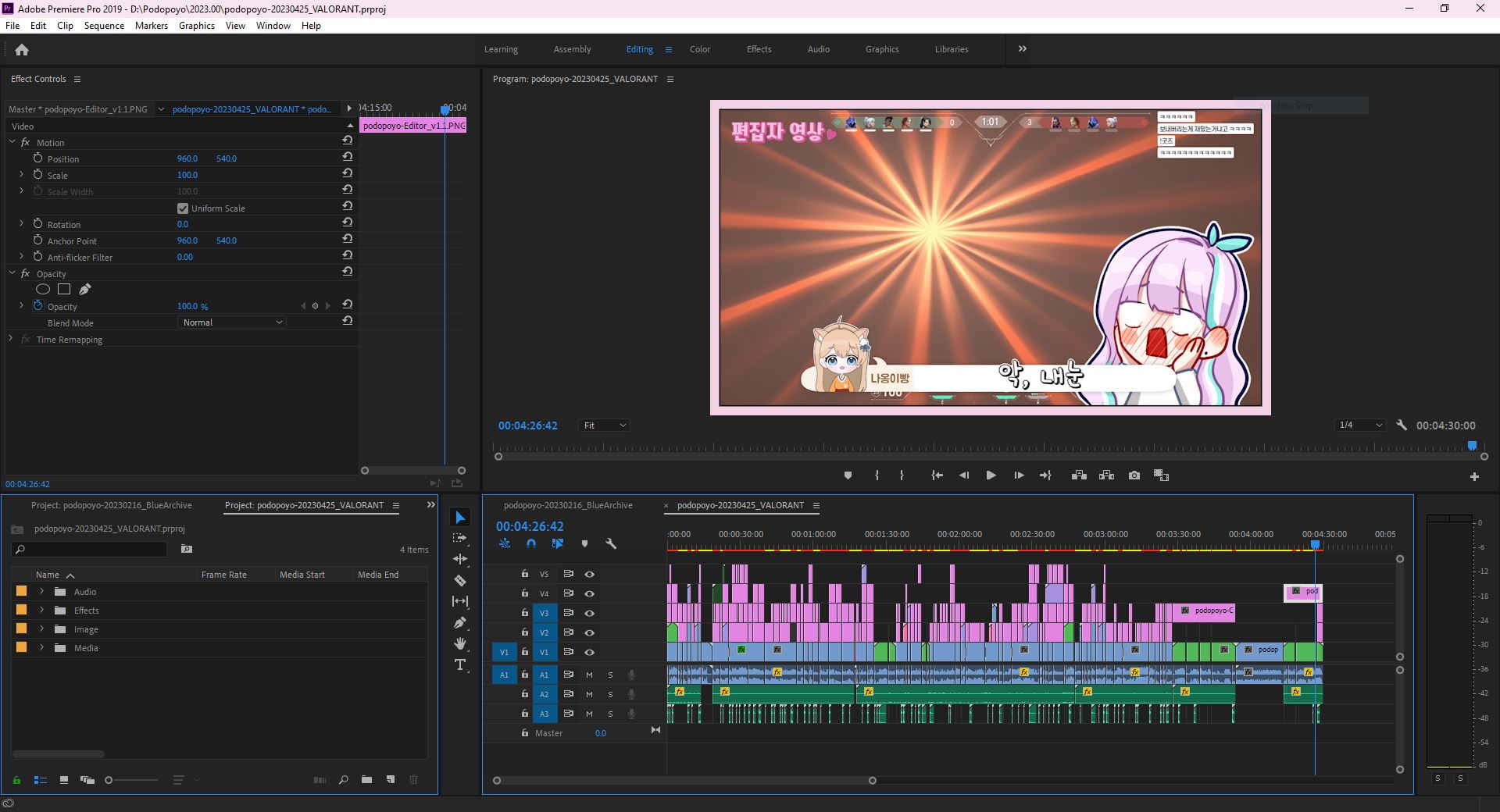Open timeline wrench display settings
This screenshot has width=1500, height=812.
[x=611, y=543]
